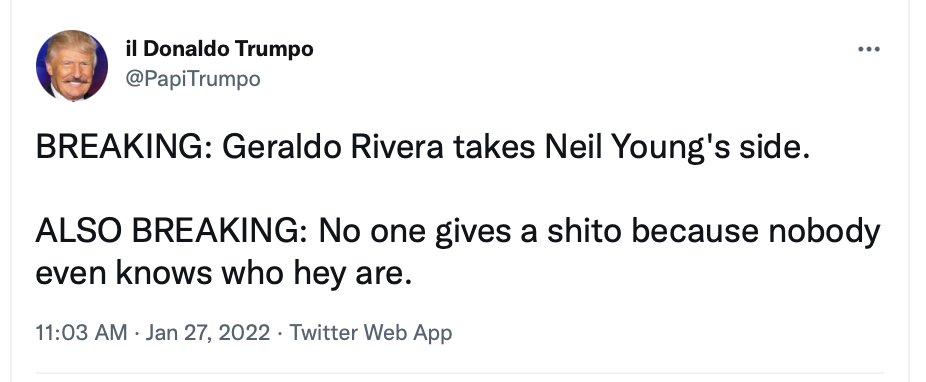Click the ALSO BREAKING: text
Image resolution: width=926 pixels, height=382 pixels.
(171, 231)
